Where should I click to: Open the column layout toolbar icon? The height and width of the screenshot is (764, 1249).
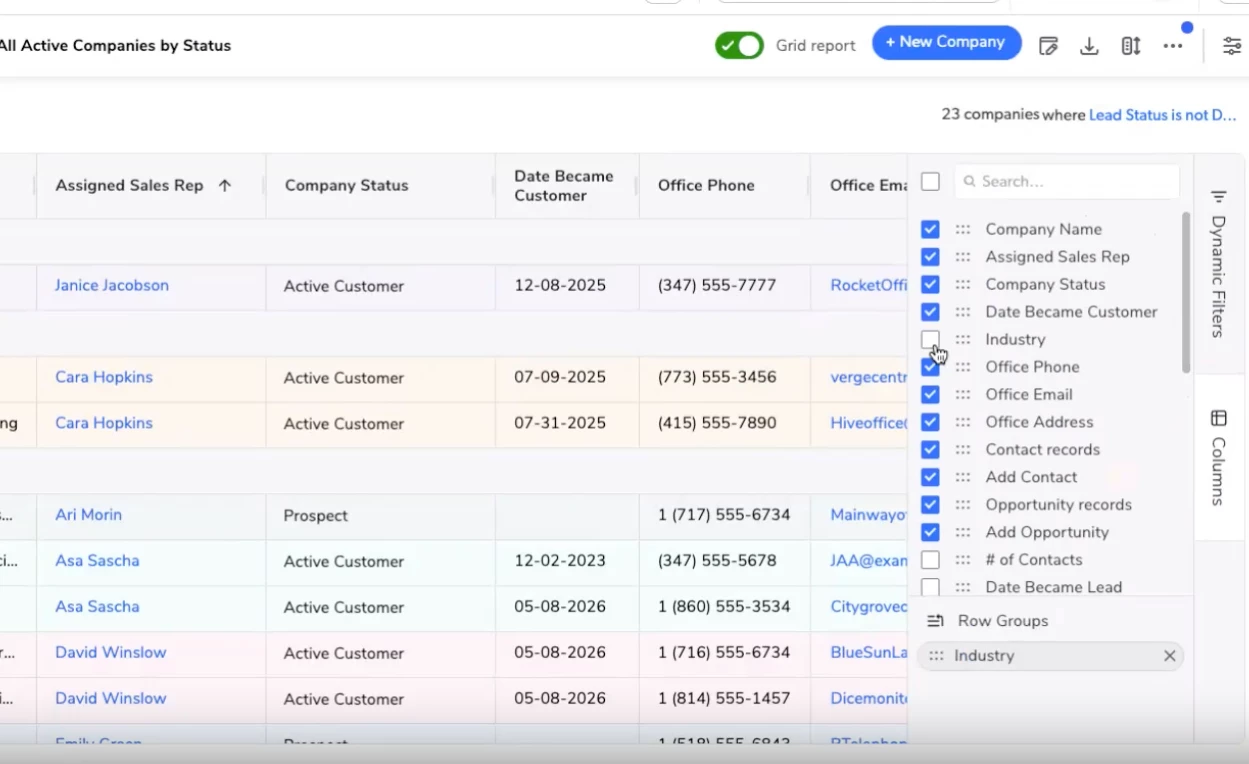pyautogui.click(x=1131, y=46)
